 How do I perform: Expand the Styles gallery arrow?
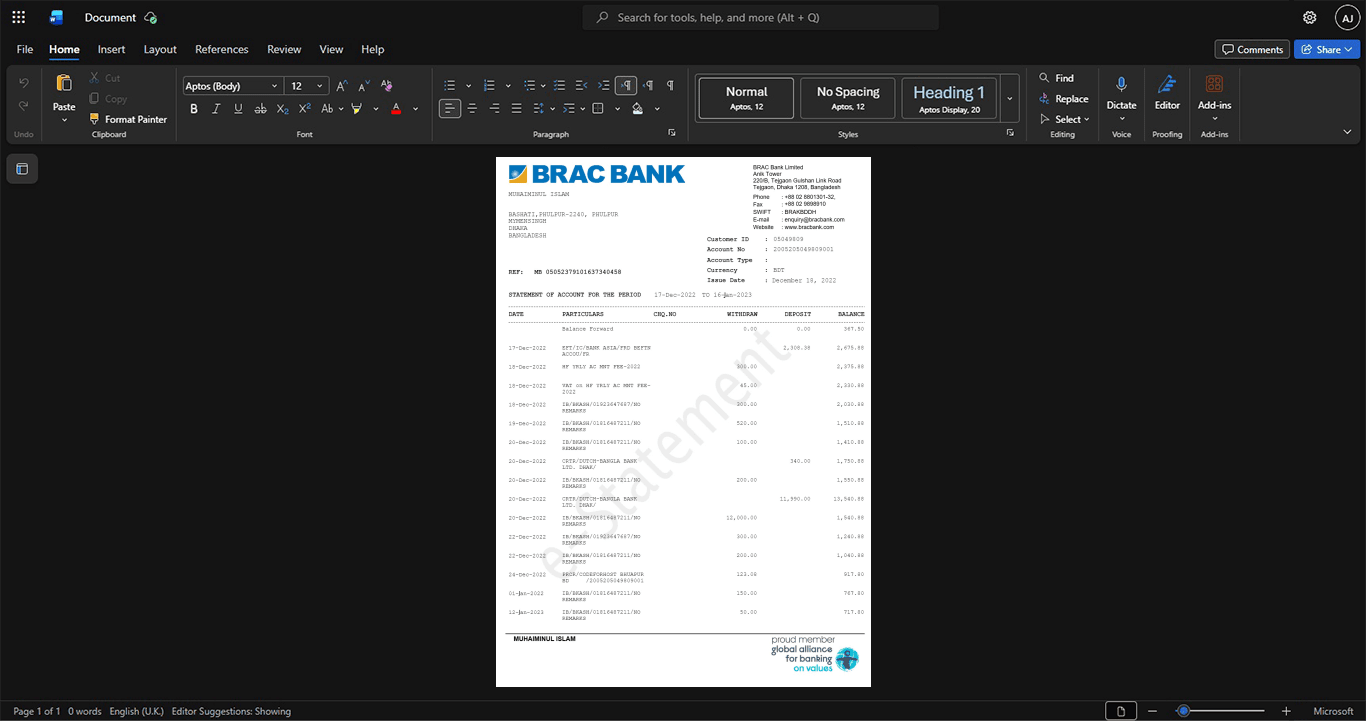1009,98
